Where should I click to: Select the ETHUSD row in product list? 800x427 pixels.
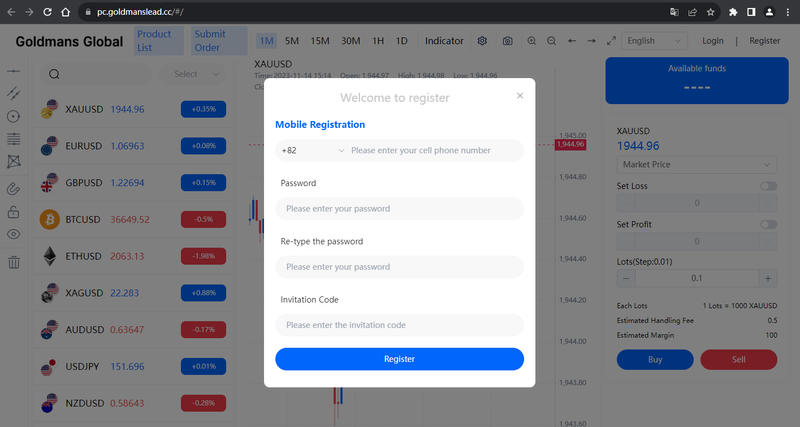pyautogui.click(x=133, y=256)
